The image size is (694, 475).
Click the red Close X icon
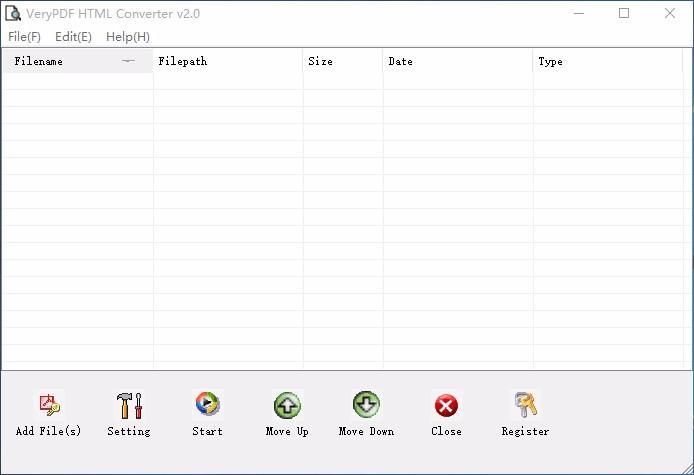coord(446,405)
